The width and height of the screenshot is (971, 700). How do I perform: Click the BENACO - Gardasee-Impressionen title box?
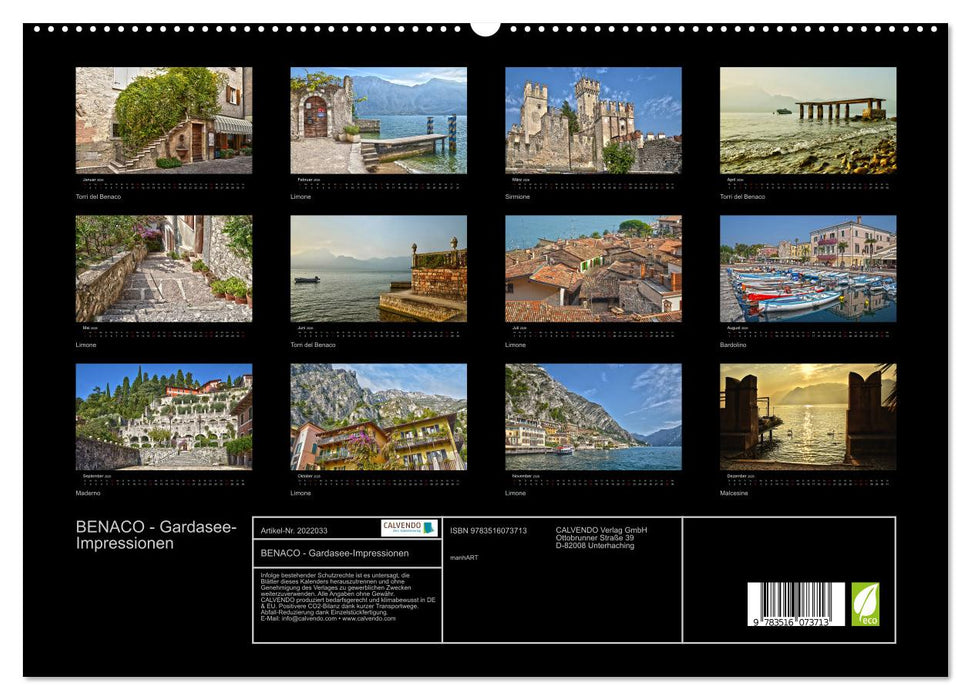pyautogui.click(x=334, y=550)
